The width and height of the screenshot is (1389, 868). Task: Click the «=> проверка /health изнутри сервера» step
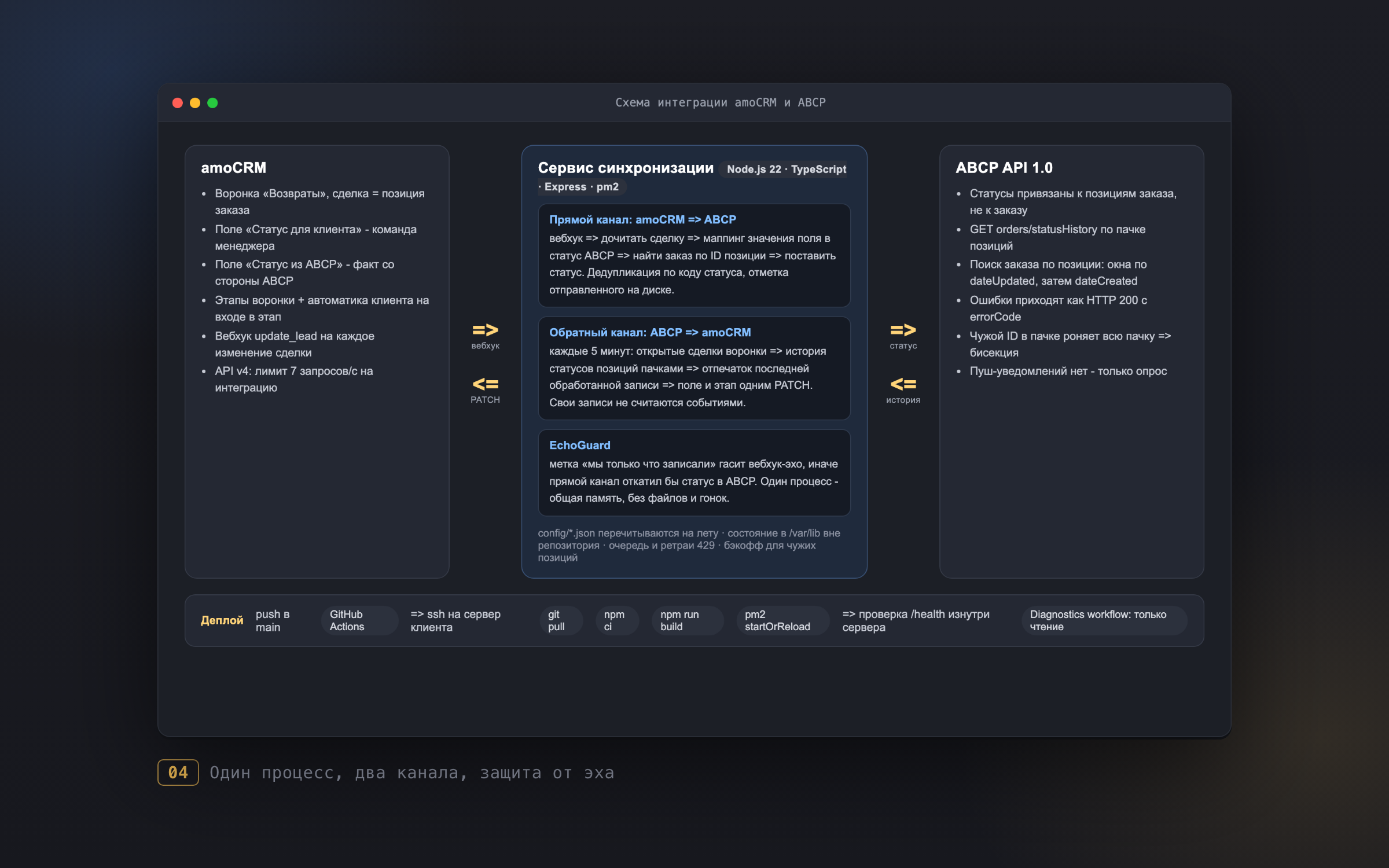click(916, 620)
